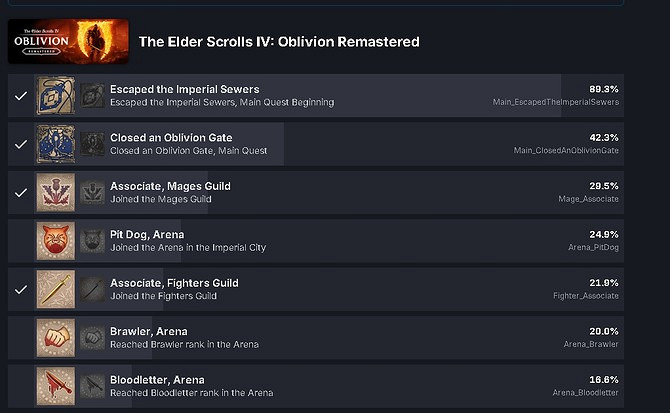Click the Bloodletter, Arena colored icon
The height and width of the screenshot is (413, 670).
tap(56, 385)
